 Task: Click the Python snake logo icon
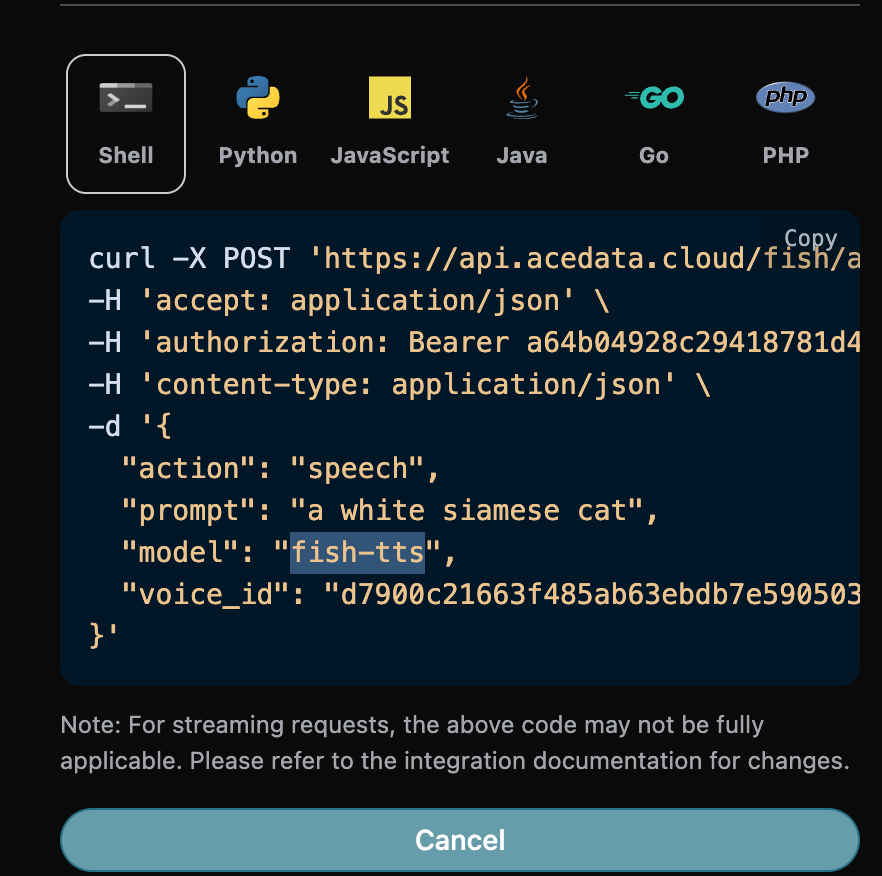[258, 98]
